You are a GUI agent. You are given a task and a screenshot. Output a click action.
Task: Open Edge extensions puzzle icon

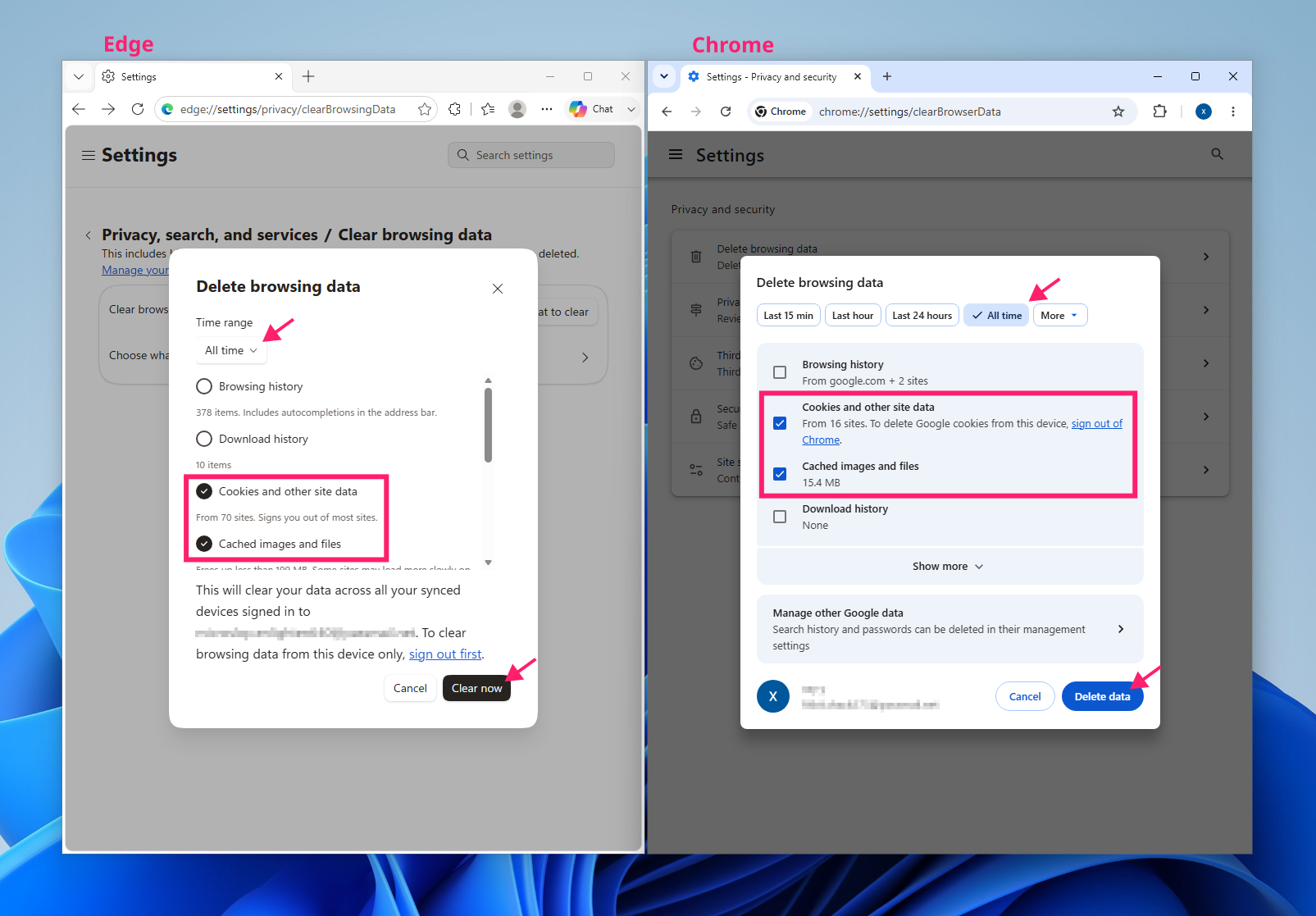pos(455,109)
